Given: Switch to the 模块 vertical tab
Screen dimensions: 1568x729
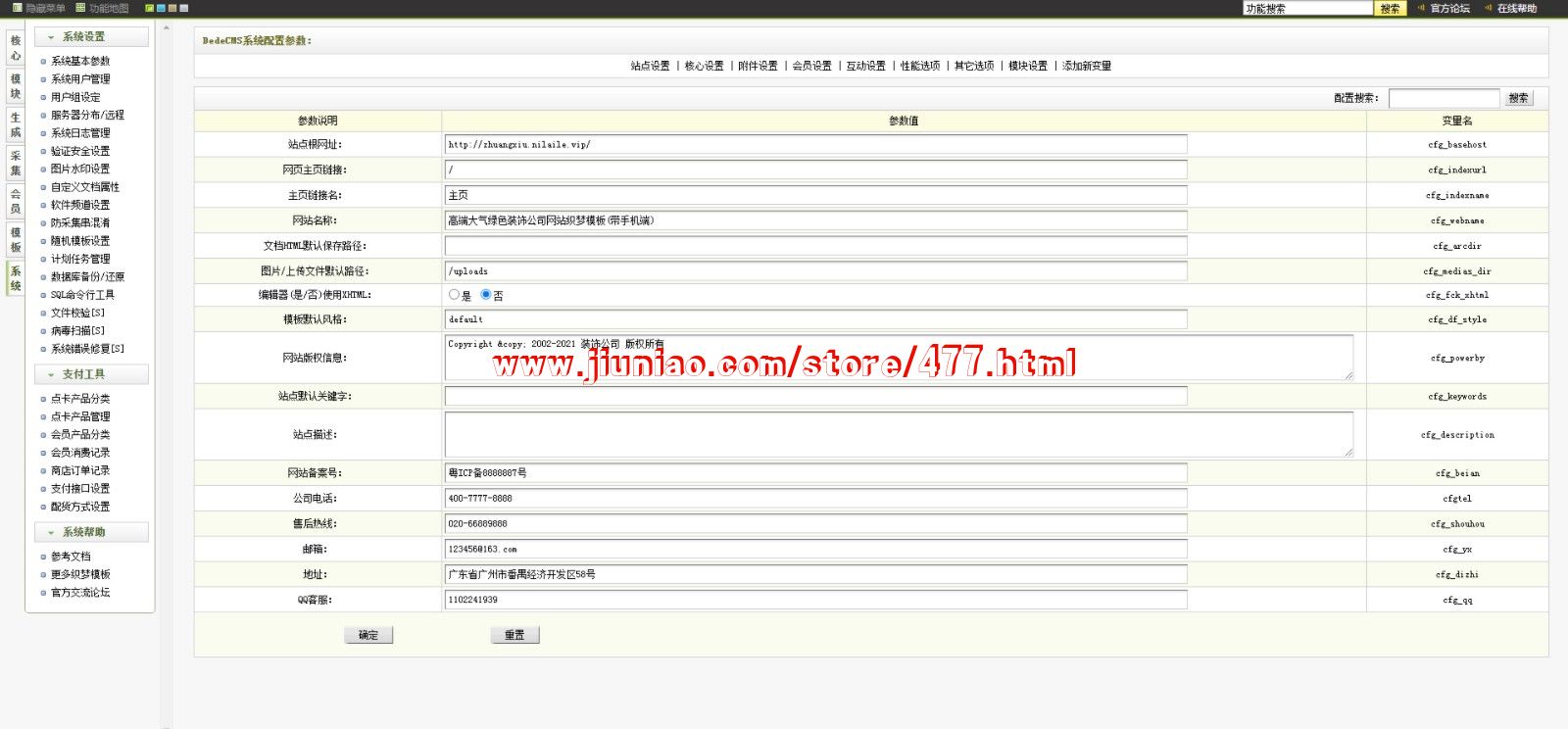Looking at the screenshot, I should 16,86.
